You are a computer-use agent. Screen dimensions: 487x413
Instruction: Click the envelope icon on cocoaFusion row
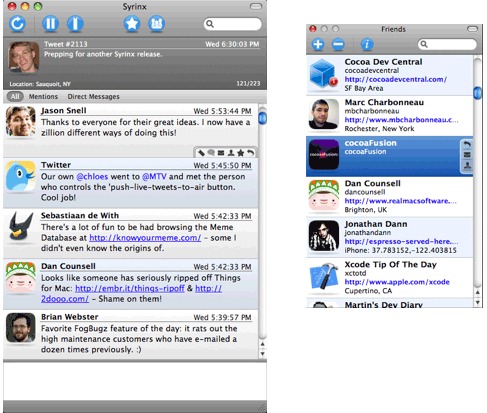pyautogui.click(x=467, y=155)
